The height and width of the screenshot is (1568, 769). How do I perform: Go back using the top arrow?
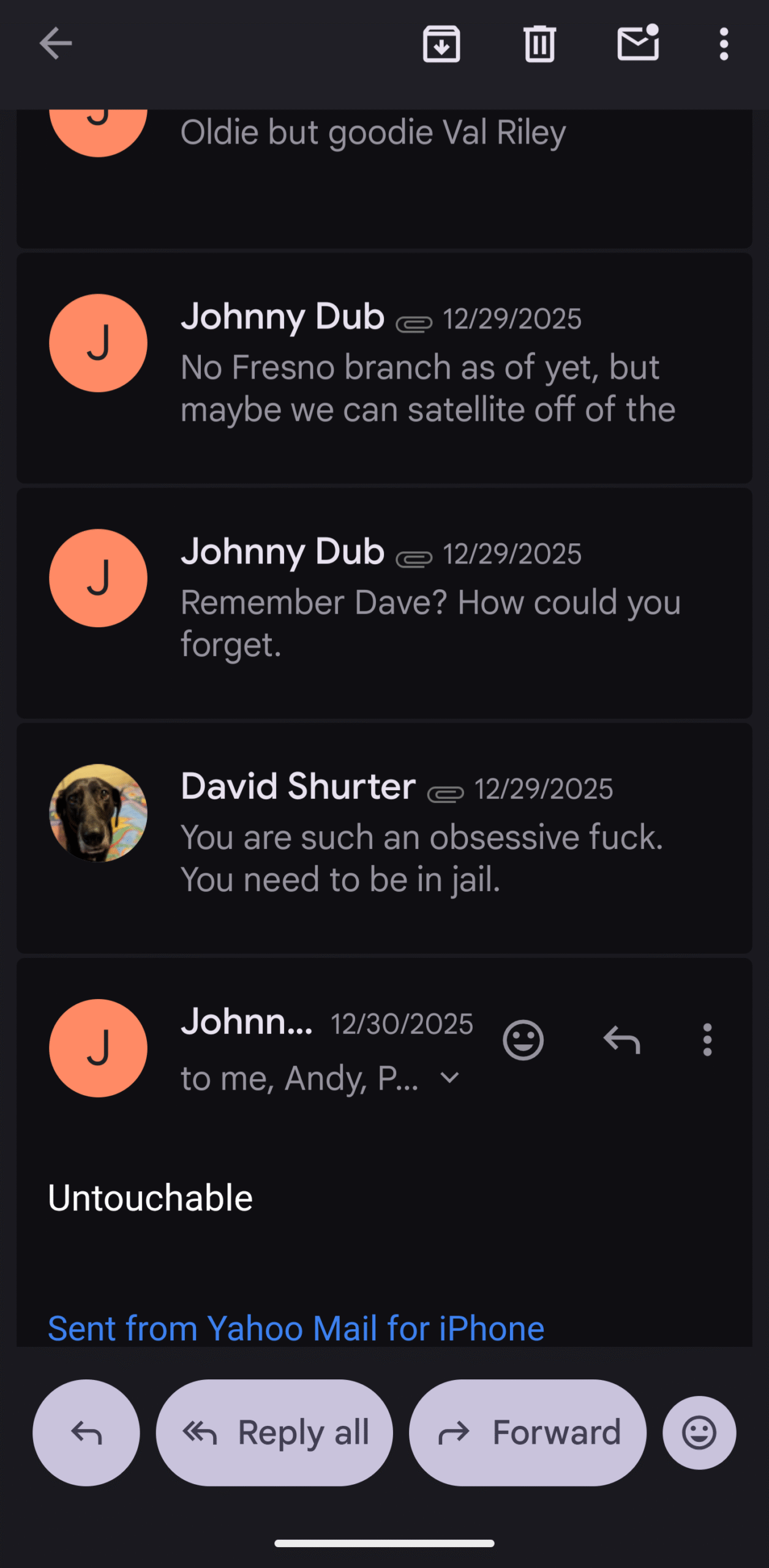tap(56, 43)
